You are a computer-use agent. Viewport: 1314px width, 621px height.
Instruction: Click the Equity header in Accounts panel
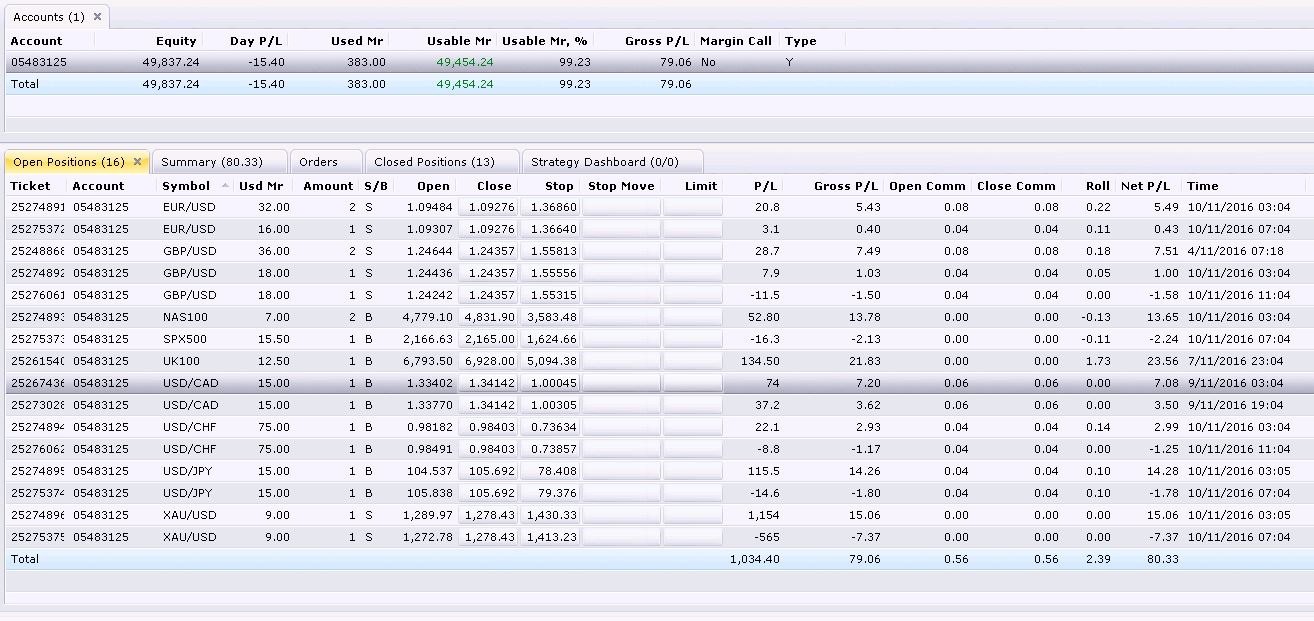point(176,41)
